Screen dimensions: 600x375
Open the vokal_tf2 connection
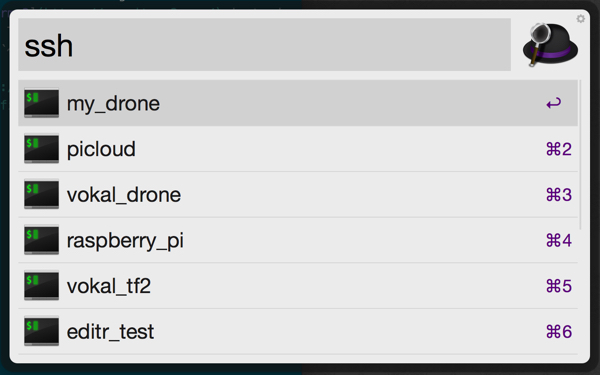[x=298, y=285]
